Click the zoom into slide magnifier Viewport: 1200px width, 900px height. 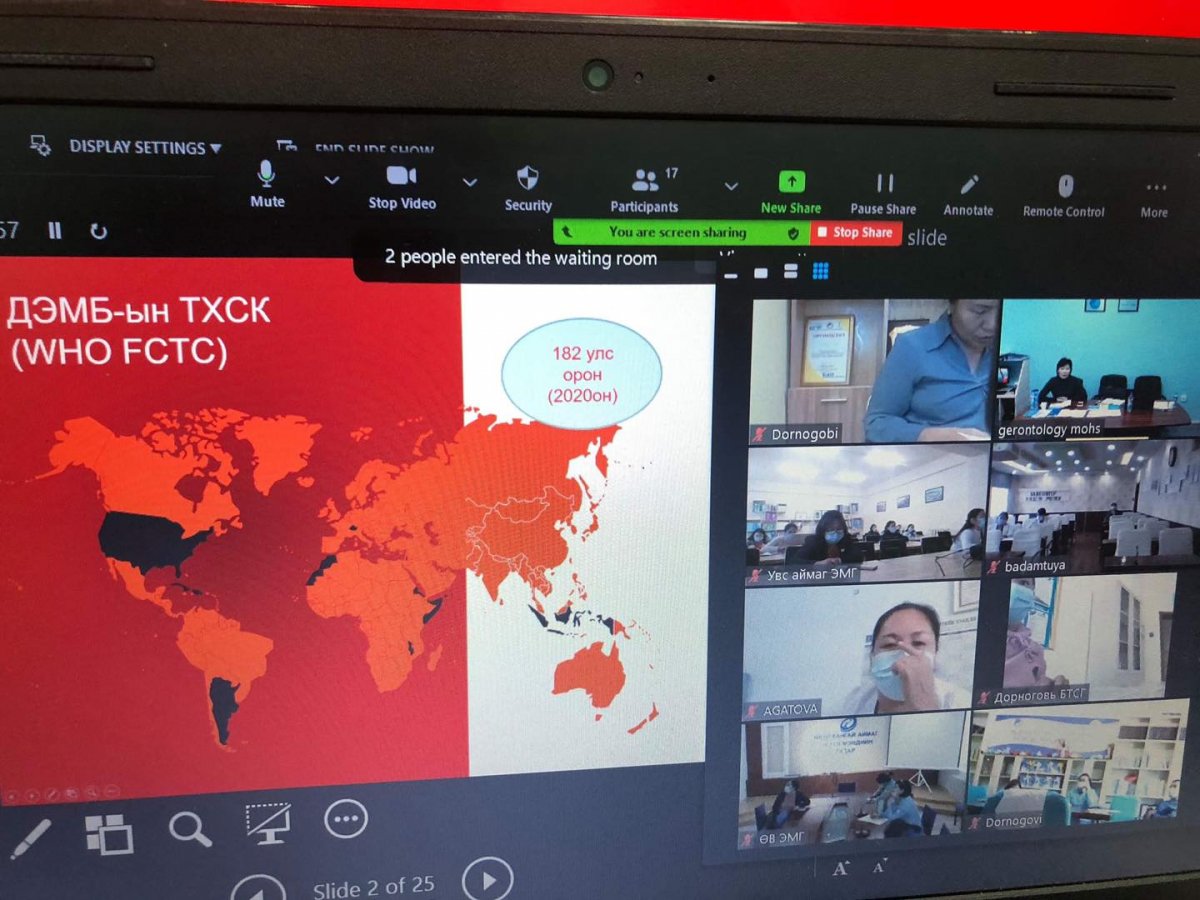pyautogui.click(x=189, y=828)
